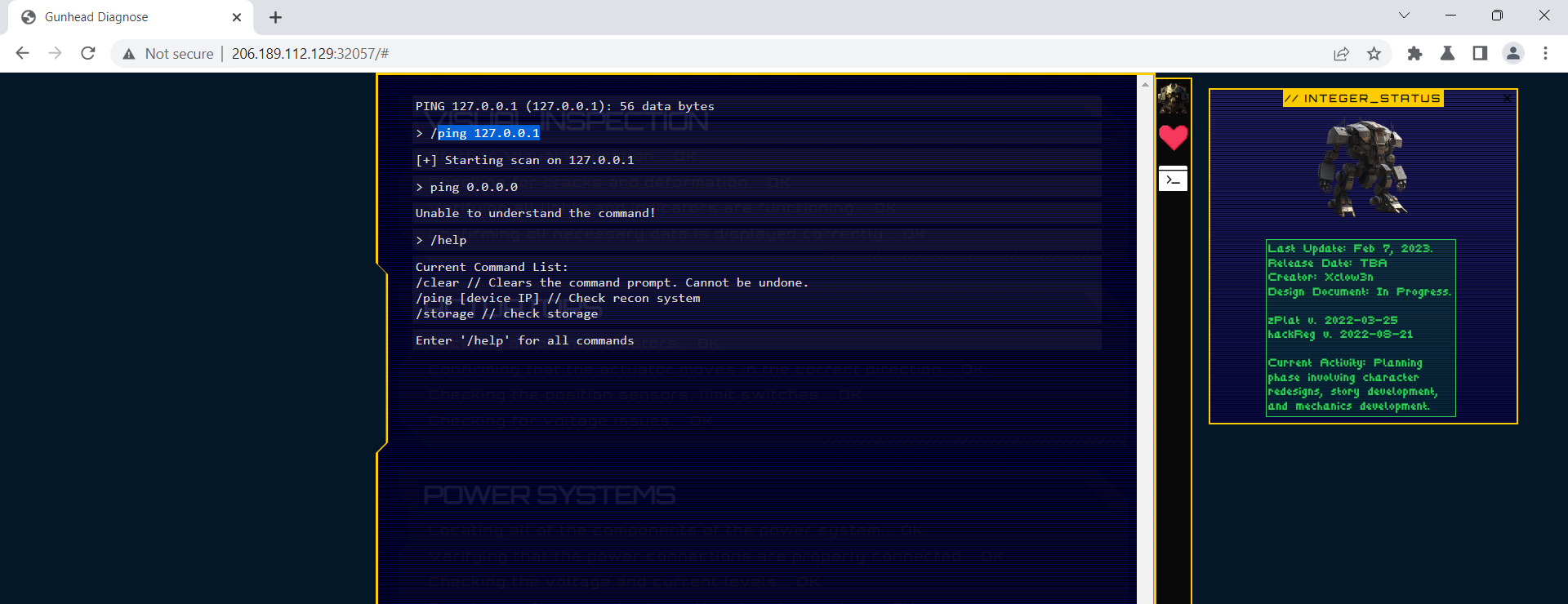Click the 'Release Date: TBA' line
Screen dimensions: 1568x604
pos(1327,263)
